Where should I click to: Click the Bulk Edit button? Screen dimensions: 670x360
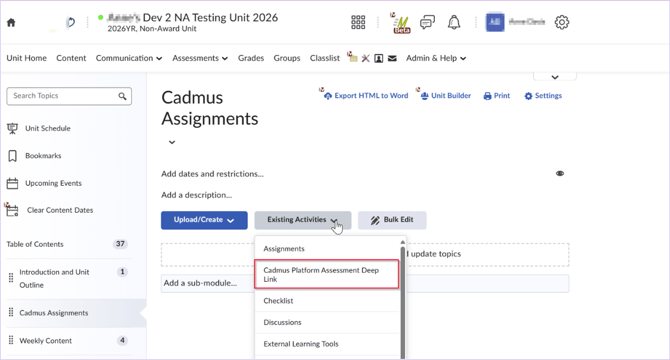(x=392, y=220)
